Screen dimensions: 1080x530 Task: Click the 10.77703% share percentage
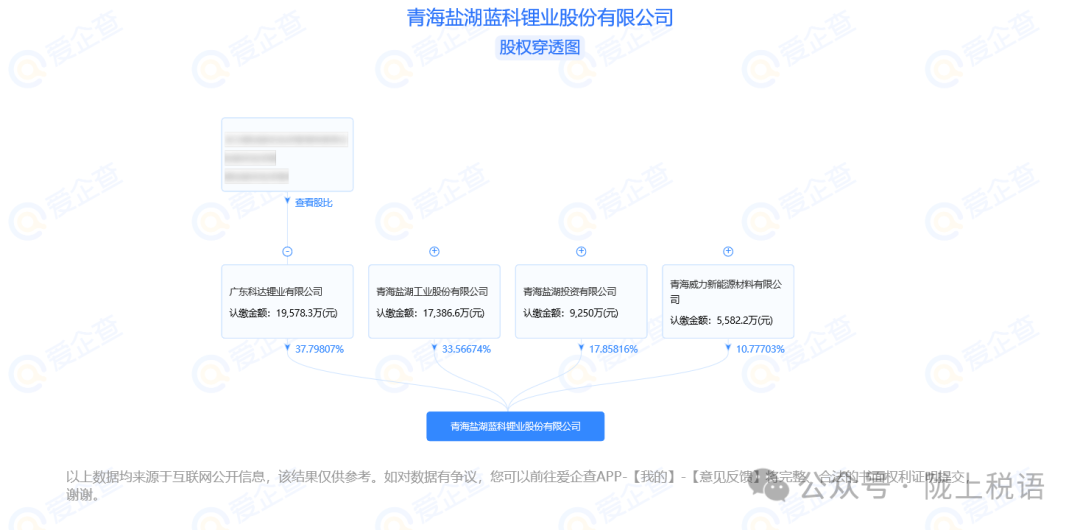pyautogui.click(x=760, y=349)
